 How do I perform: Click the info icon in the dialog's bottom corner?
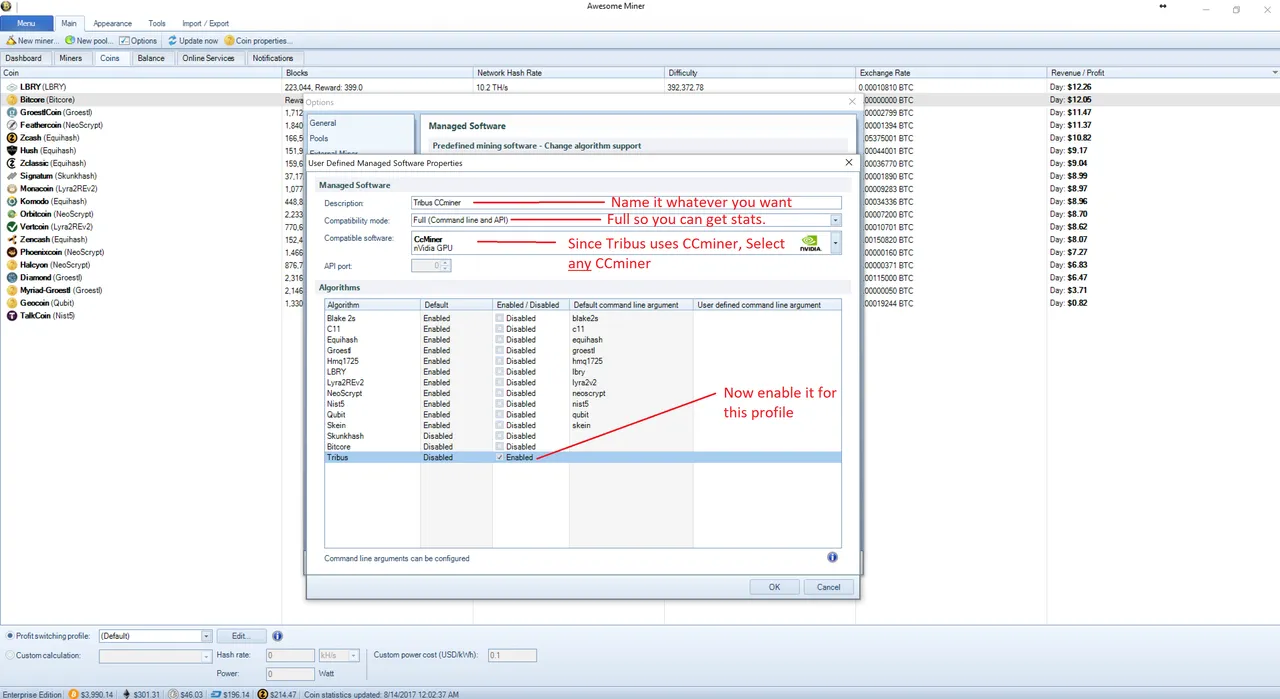click(832, 557)
